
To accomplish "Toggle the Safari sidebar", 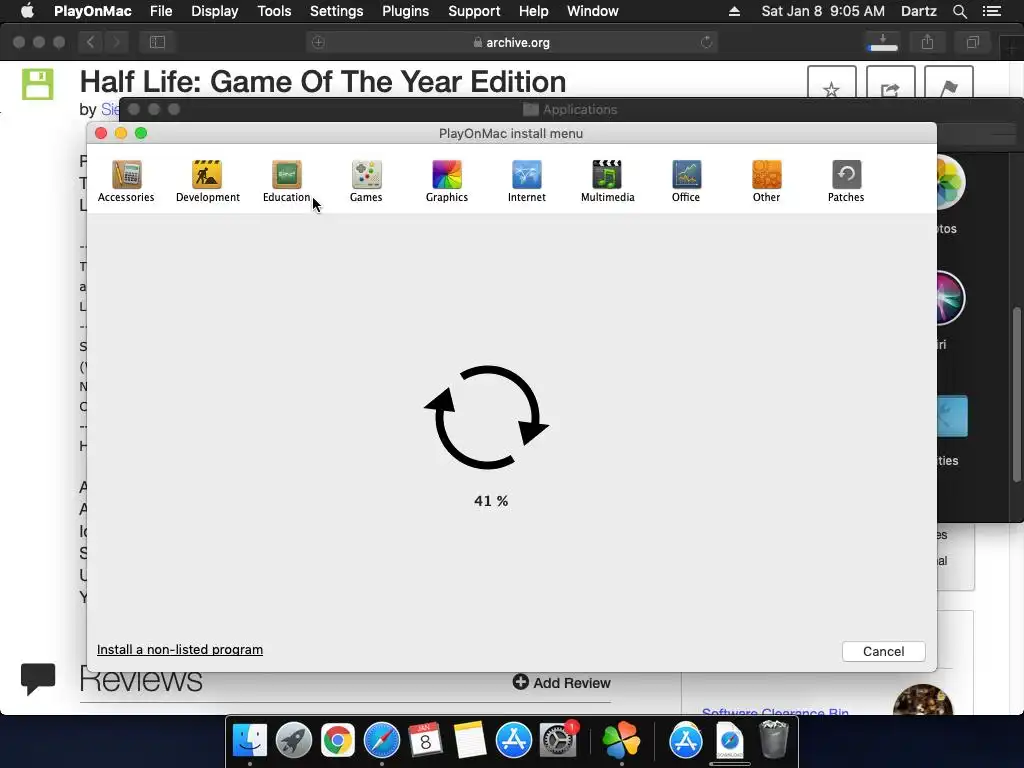I will (157, 42).
